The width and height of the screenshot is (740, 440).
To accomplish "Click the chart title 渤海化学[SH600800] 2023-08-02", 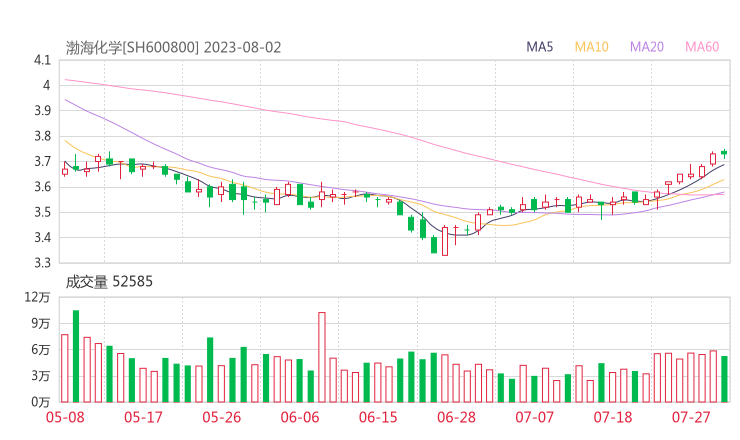I will [x=173, y=48].
